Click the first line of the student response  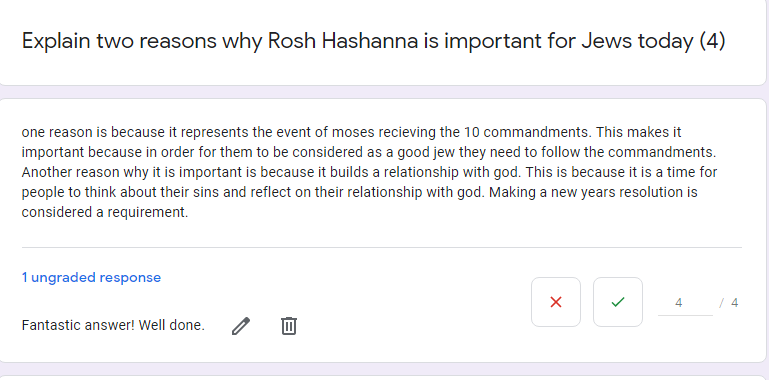tap(352, 132)
